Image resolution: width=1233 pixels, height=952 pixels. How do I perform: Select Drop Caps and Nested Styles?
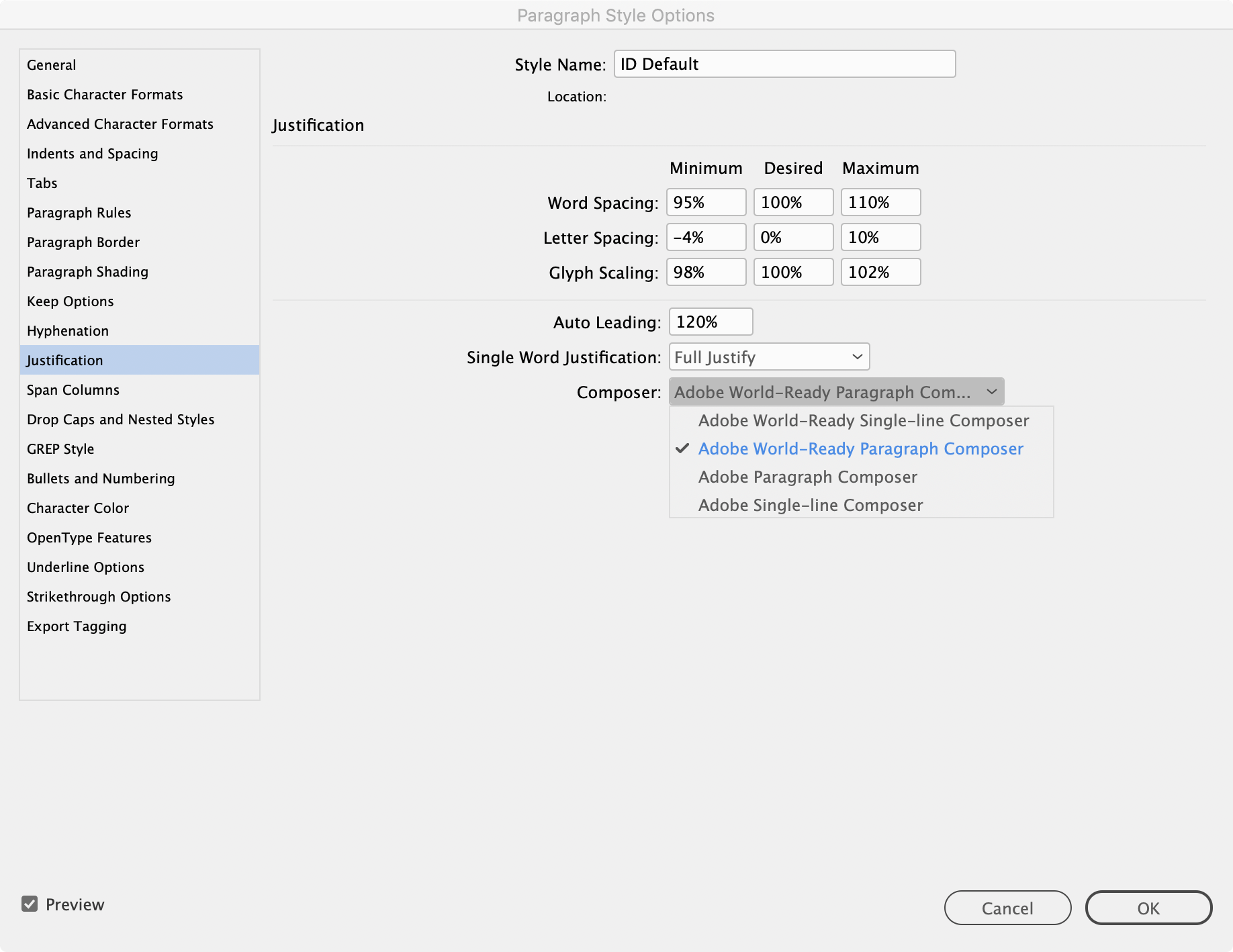click(x=120, y=419)
